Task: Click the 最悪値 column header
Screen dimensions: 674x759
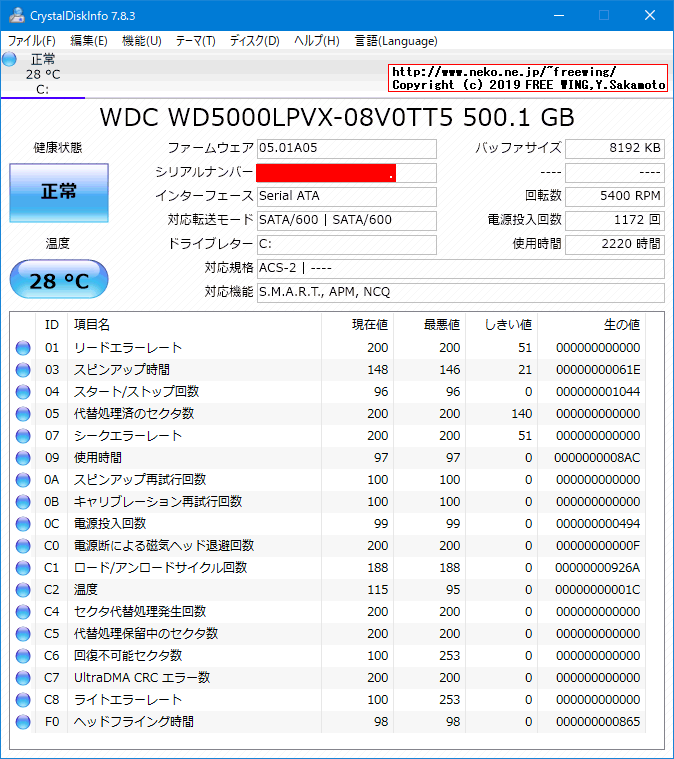Action: (429, 324)
